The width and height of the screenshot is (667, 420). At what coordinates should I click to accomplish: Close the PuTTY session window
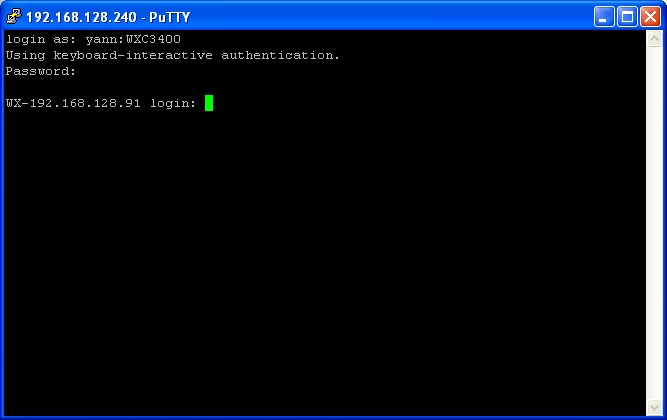coord(650,17)
